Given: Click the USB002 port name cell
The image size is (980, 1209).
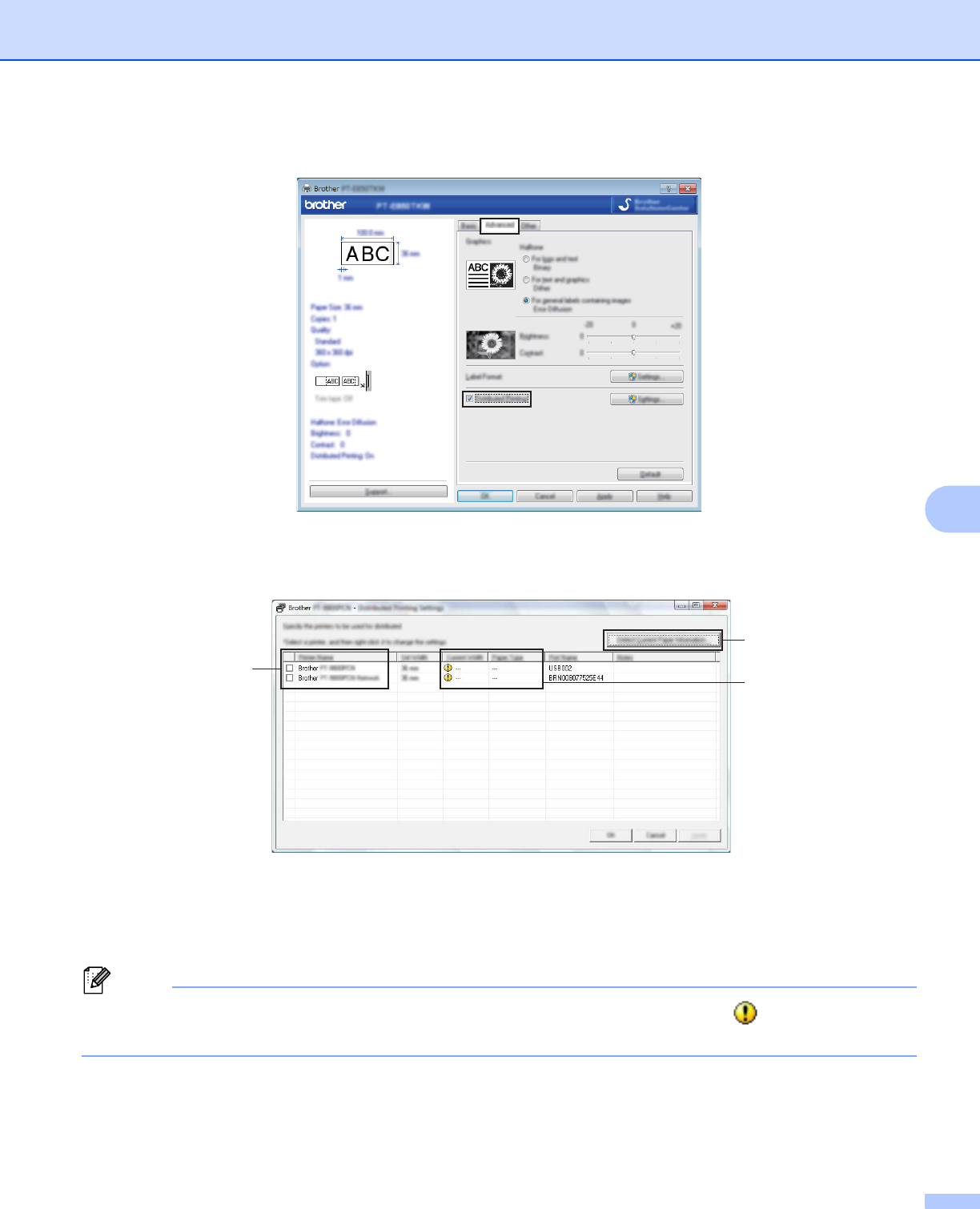Looking at the screenshot, I should coord(560,668).
